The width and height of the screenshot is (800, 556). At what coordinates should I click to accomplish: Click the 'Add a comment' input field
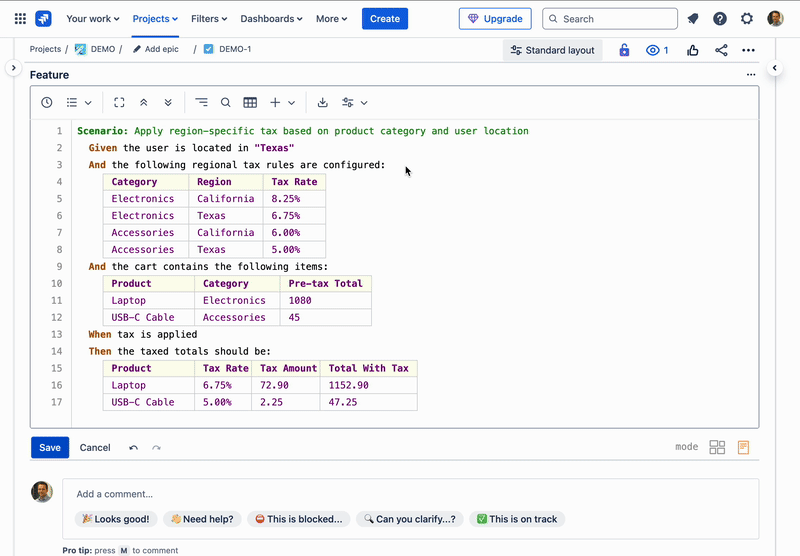[x=410, y=494]
